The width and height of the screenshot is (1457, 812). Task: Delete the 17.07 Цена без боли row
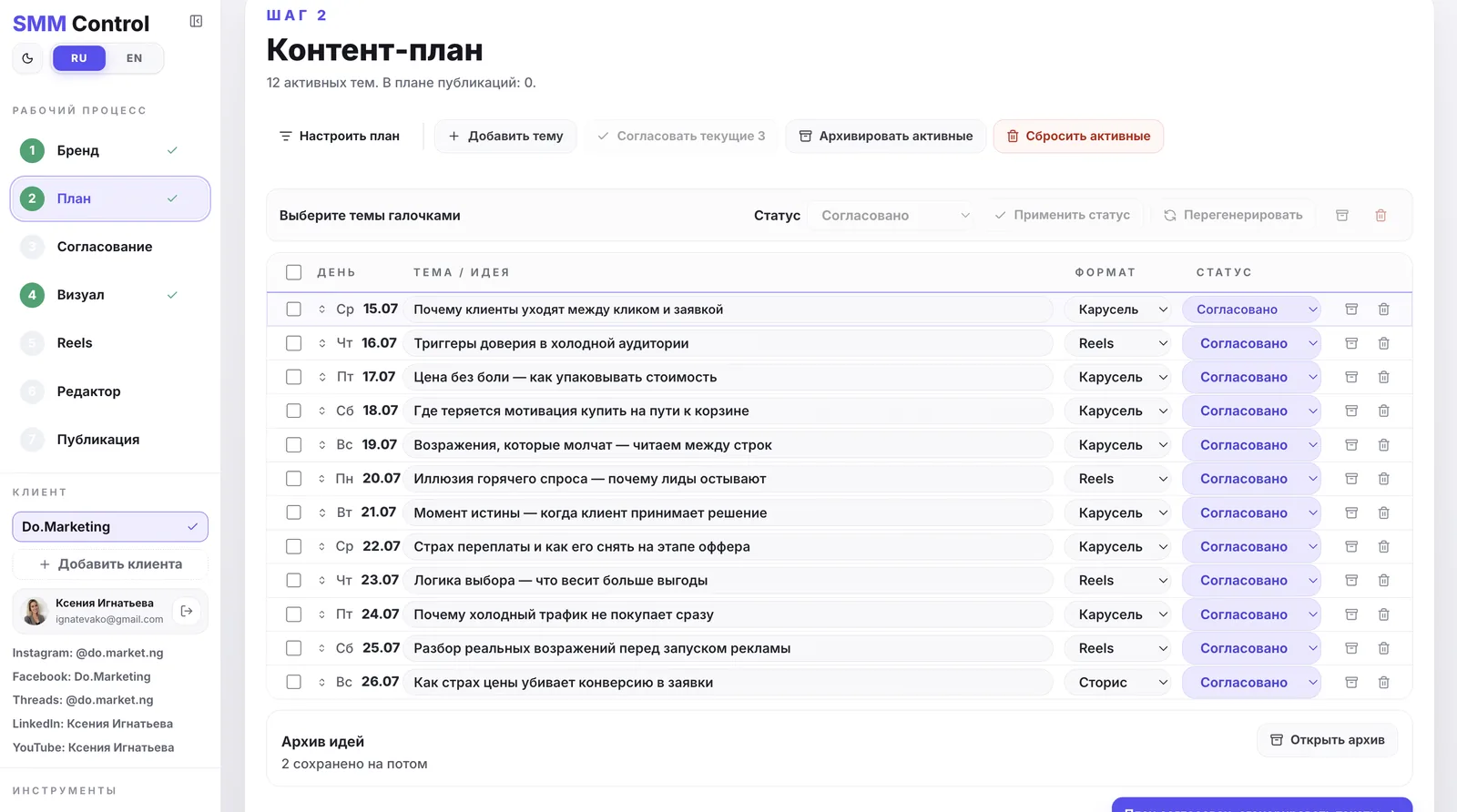coord(1383,377)
